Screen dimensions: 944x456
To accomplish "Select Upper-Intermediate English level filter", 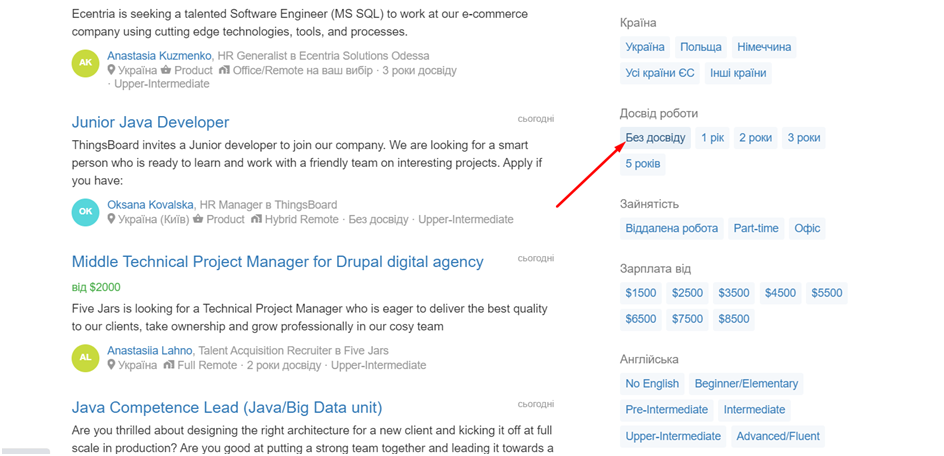I will (x=672, y=436).
